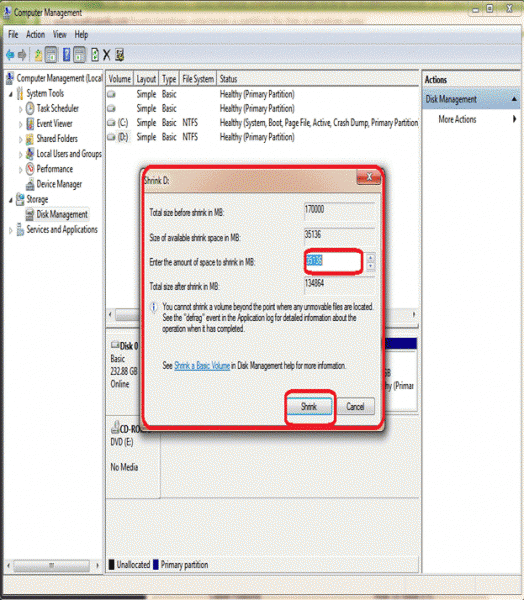Click the Shrink button

click(x=309, y=407)
